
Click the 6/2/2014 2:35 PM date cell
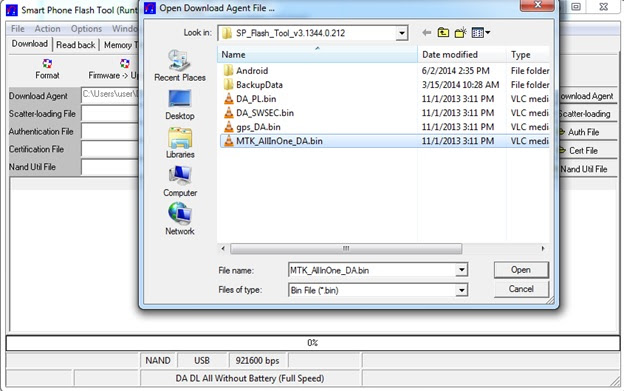[x=455, y=71]
